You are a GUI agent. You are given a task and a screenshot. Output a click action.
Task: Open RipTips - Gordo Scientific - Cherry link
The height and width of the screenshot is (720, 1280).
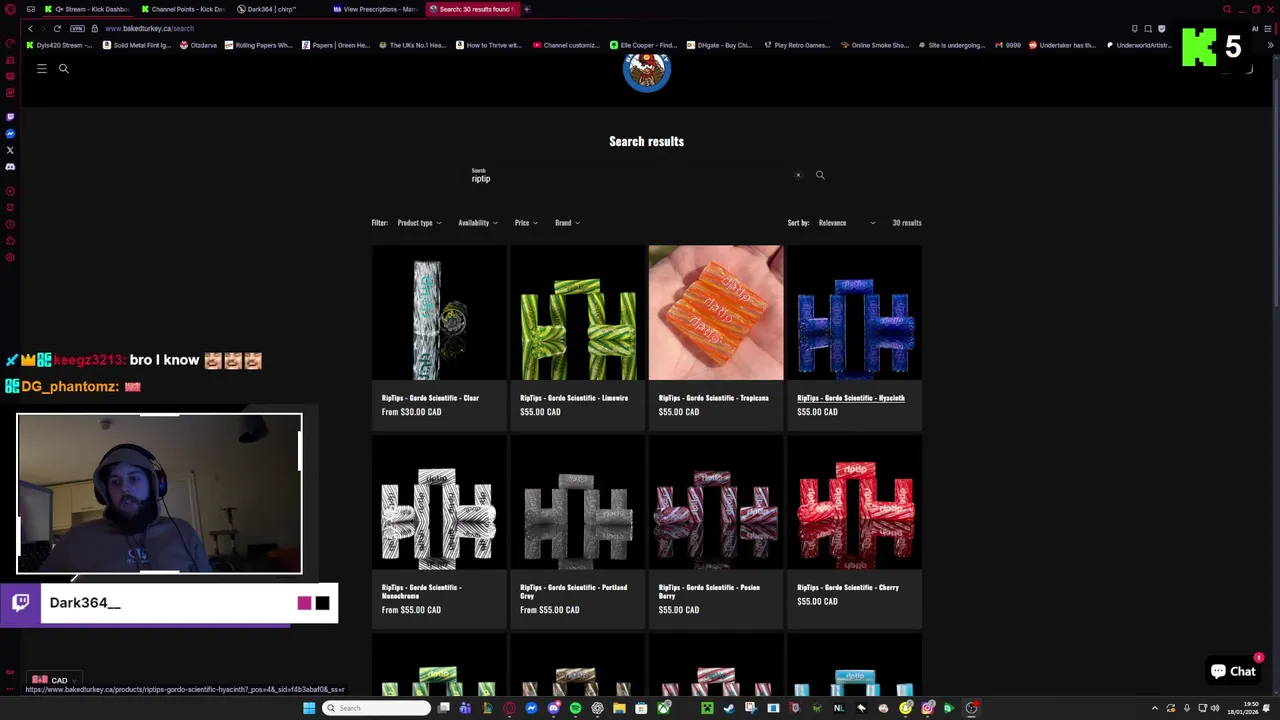pos(848,588)
